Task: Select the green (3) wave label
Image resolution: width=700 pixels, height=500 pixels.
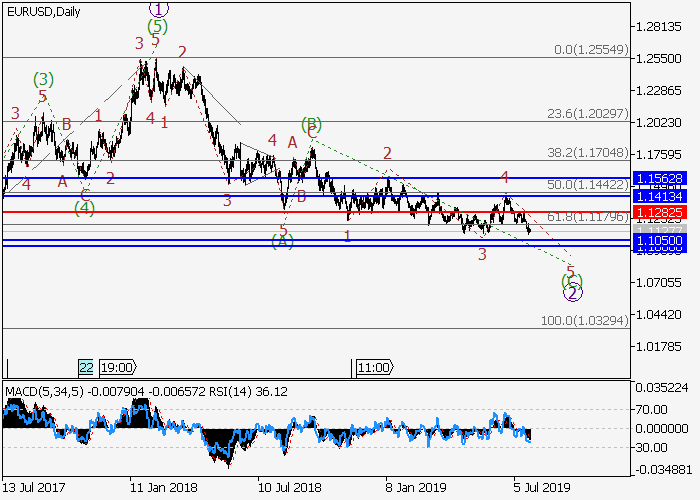Action: 42,78
